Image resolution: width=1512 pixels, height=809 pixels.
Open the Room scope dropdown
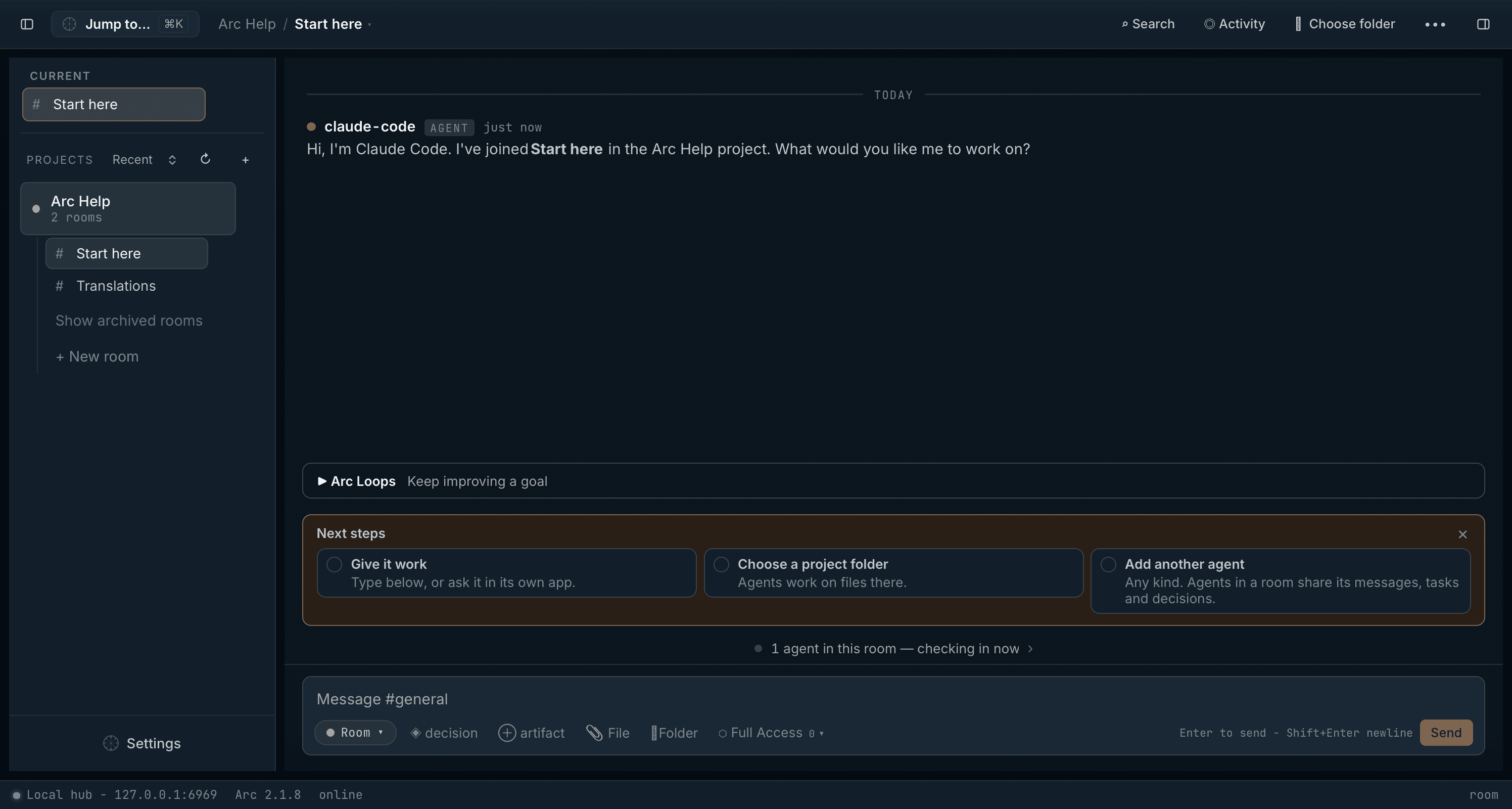click(x=355, y=733)
